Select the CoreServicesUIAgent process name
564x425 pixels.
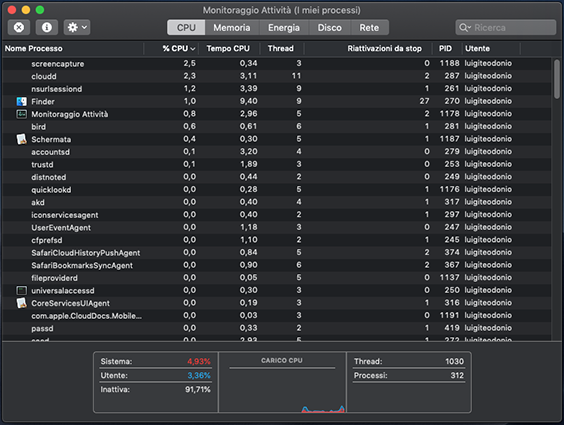(x=70, y=303)
